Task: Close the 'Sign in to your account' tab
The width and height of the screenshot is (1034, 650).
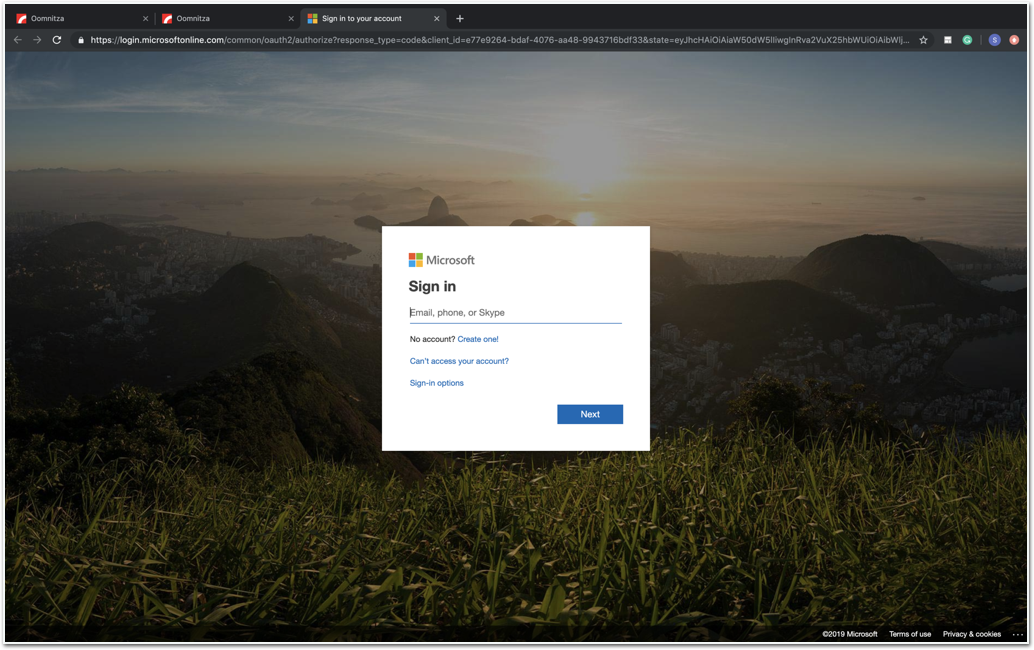Action: [x=436, y=18]
